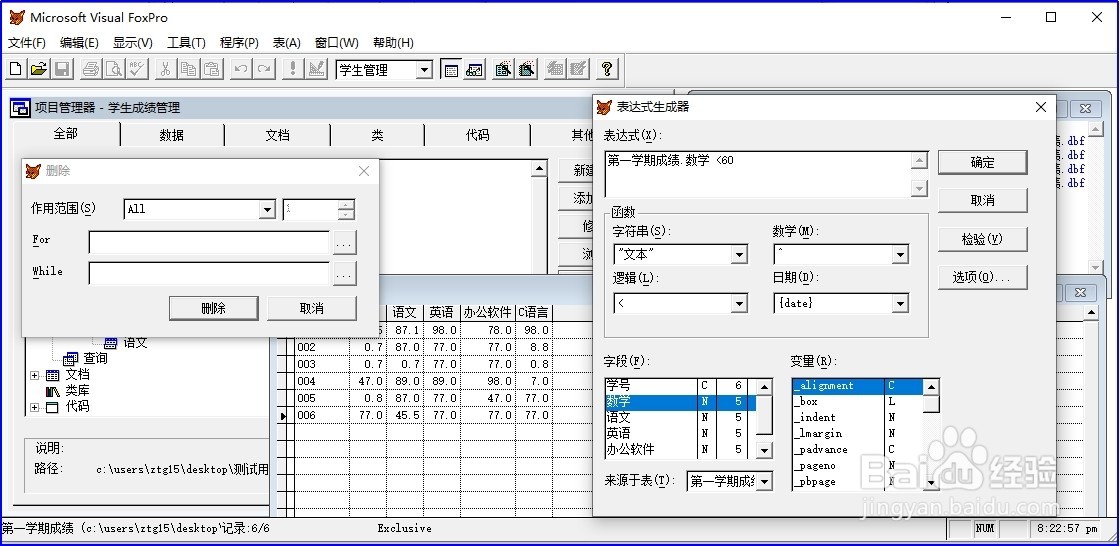
Task: Open the 表(A) menu
Action: [287, 43]
